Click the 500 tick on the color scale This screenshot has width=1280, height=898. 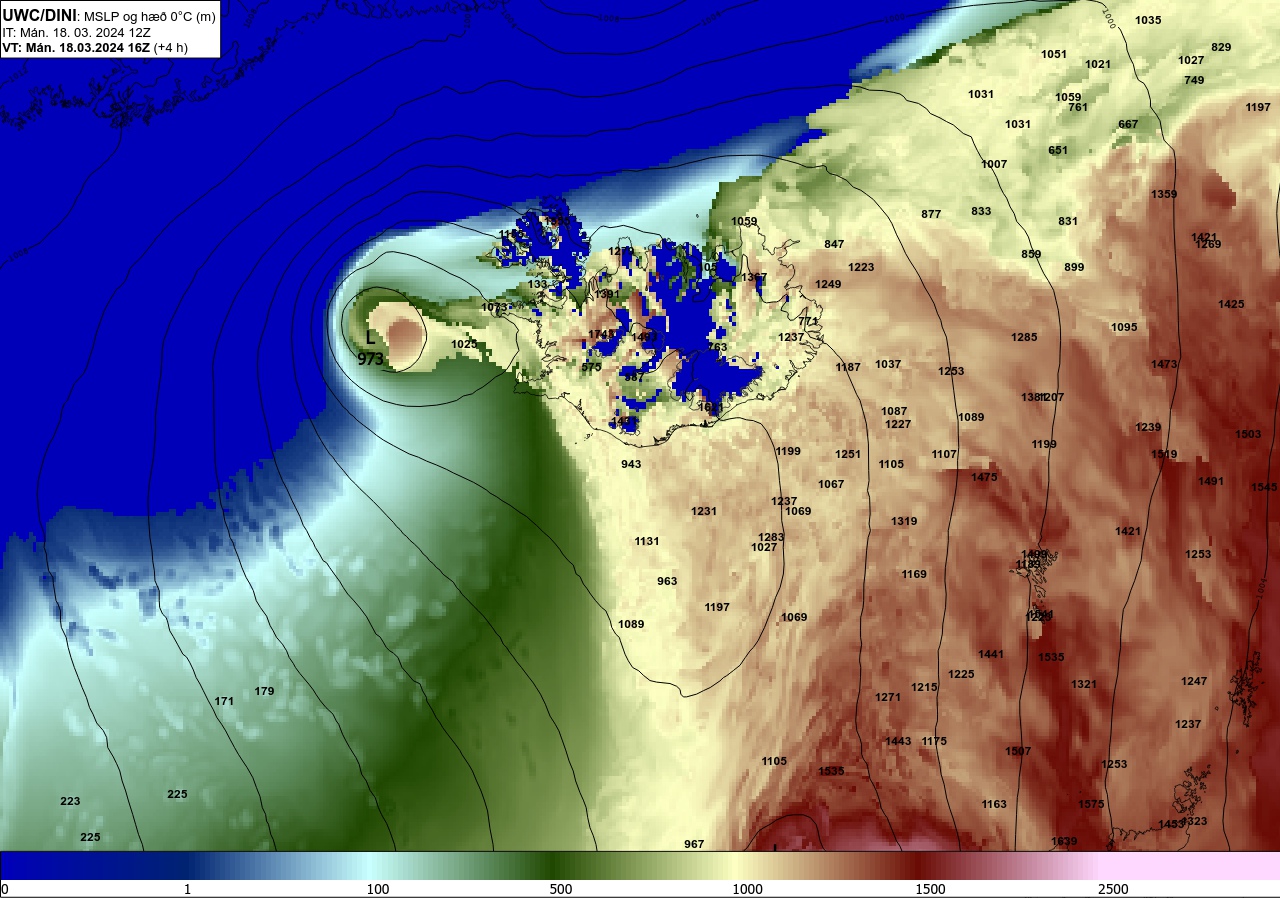[x=561, y=889]
